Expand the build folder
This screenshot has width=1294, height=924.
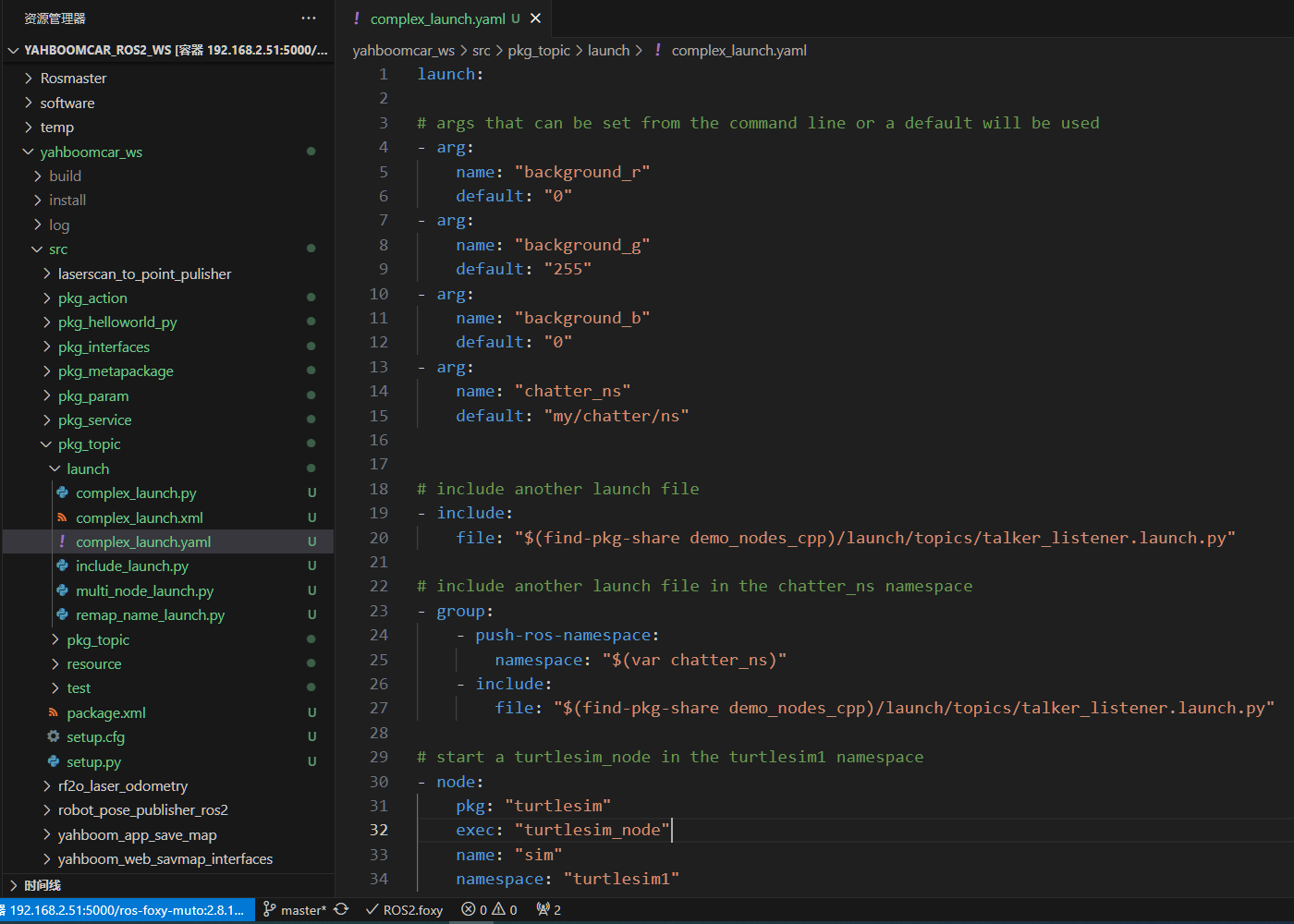point(38,176)
